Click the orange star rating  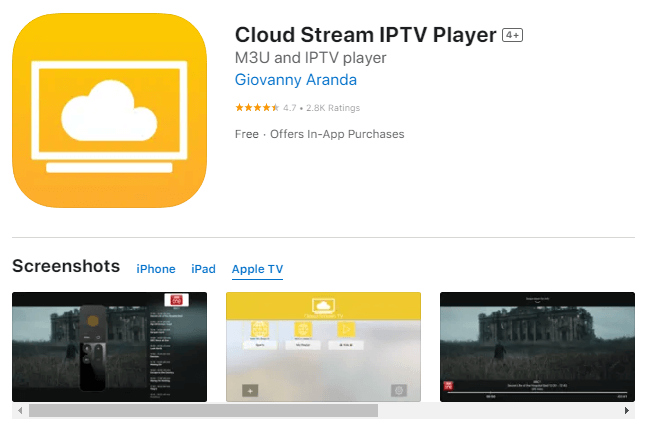click(257, 108)
